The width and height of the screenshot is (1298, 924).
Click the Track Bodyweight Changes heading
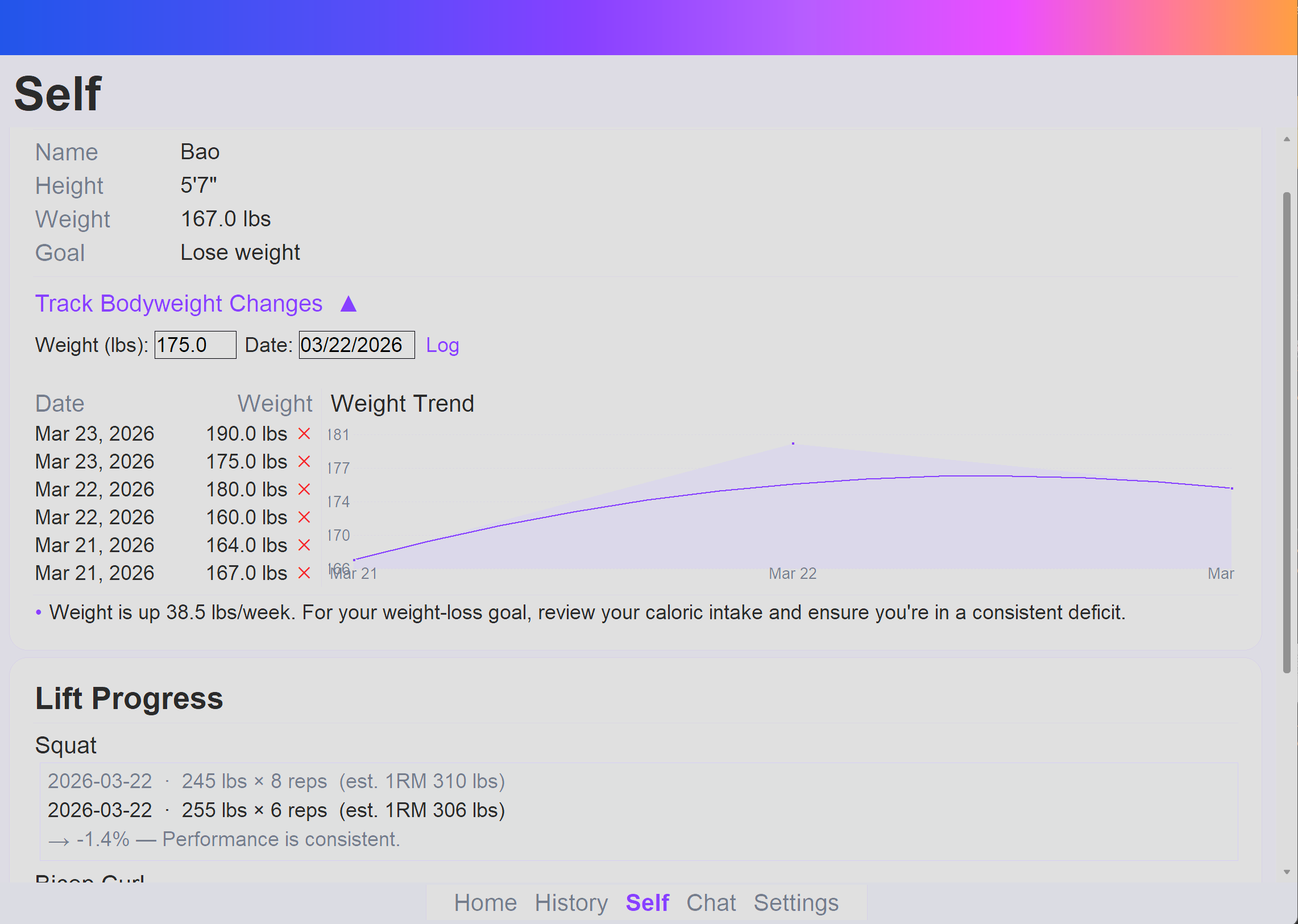(x=179, y=304)
